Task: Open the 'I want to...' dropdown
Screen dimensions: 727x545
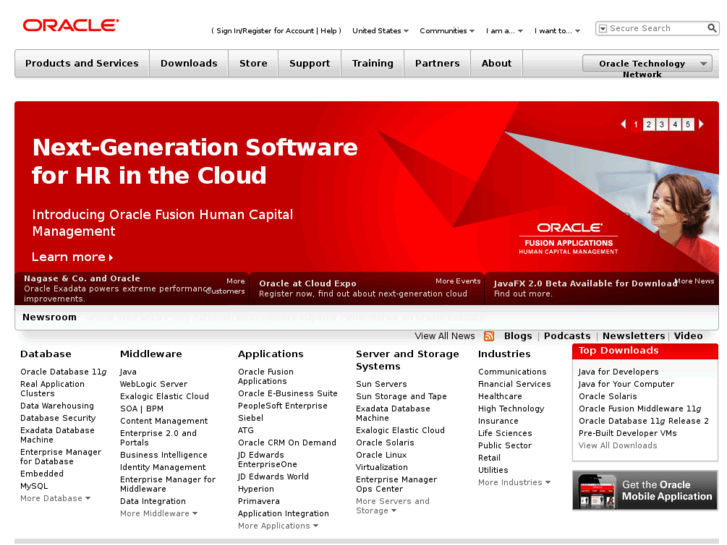Action: (557, 31)
